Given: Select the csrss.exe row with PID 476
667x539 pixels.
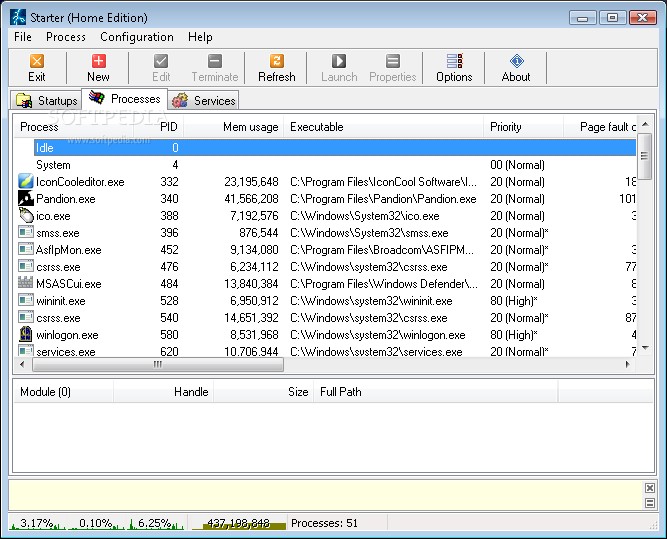Looking at the screenshot, I should (325, 267).
